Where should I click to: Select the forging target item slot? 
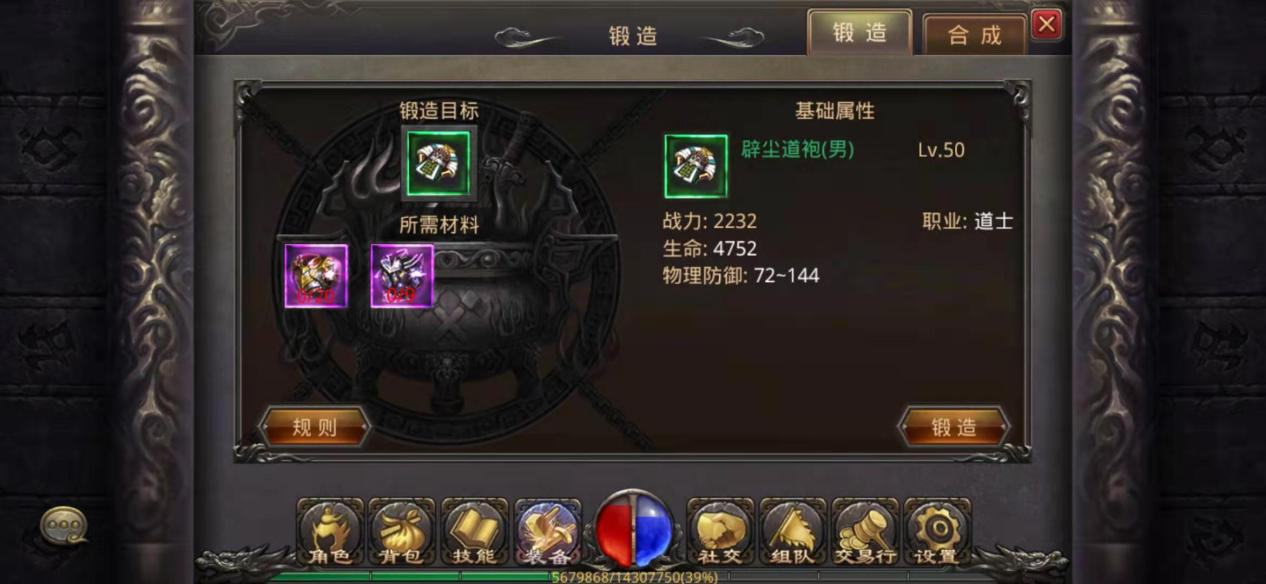click(439, 162)
